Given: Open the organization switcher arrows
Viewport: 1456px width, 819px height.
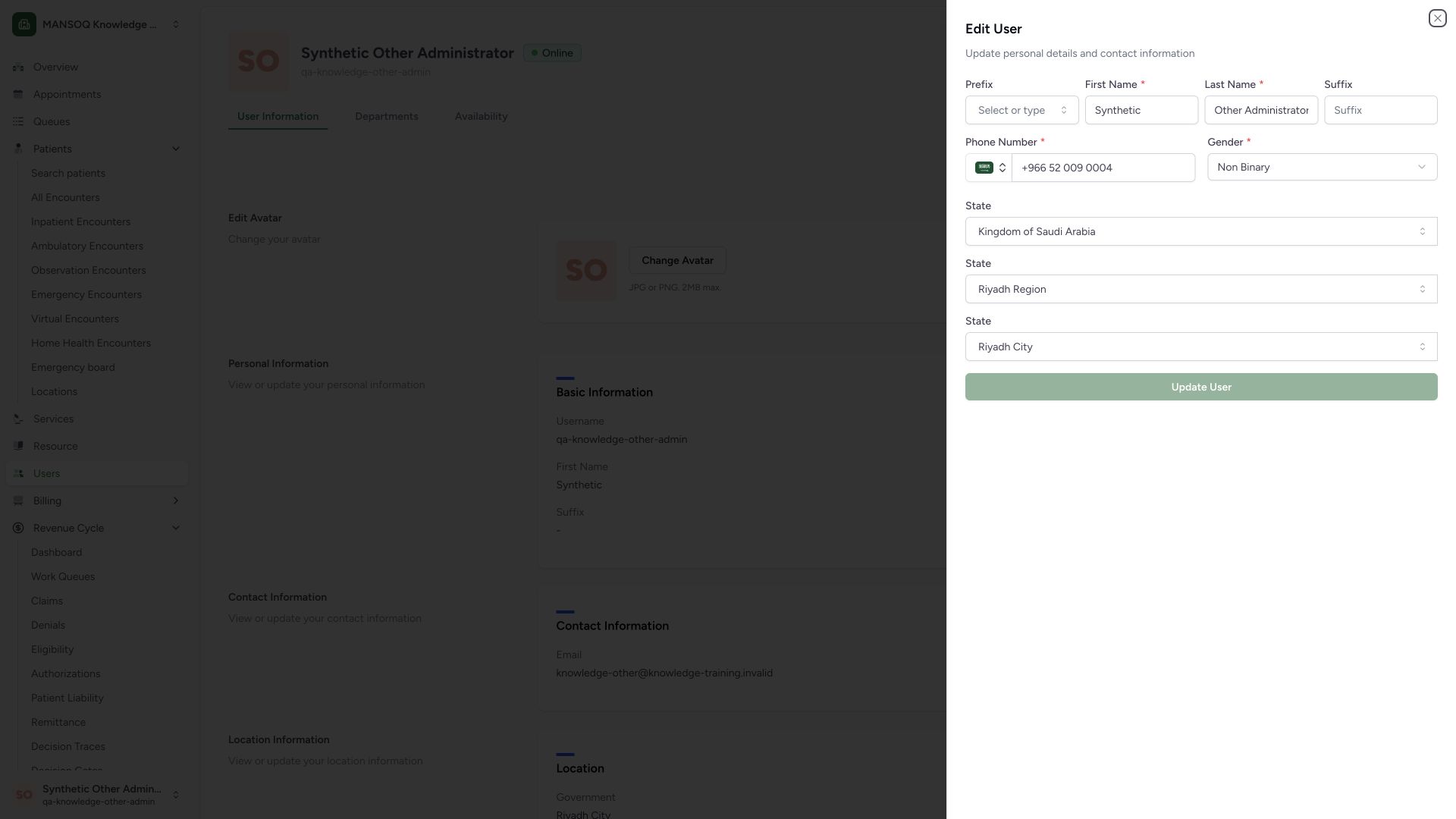Looking at the screenshot, I should 176,24.
